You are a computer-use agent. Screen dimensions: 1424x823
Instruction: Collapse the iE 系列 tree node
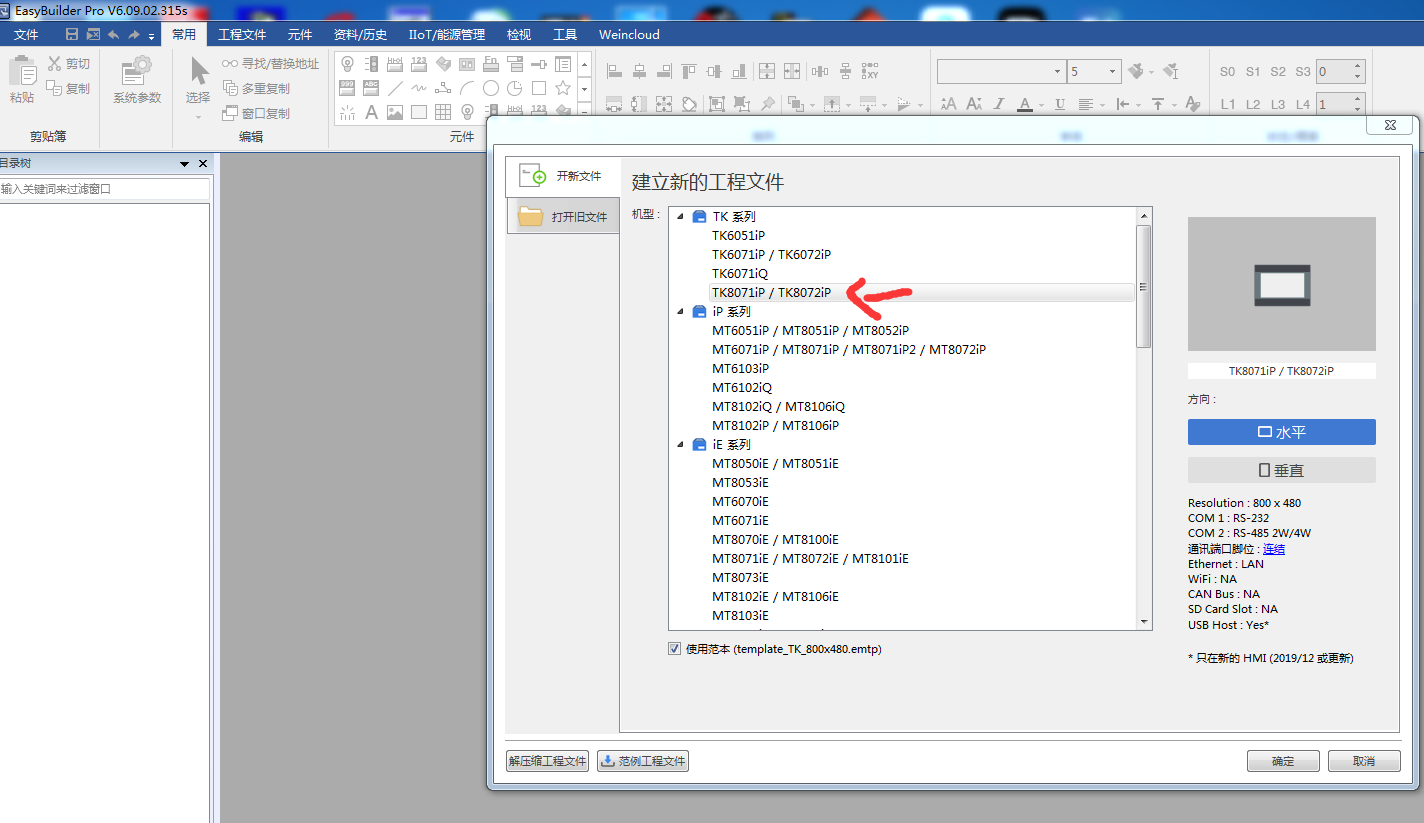coord(681,445)
